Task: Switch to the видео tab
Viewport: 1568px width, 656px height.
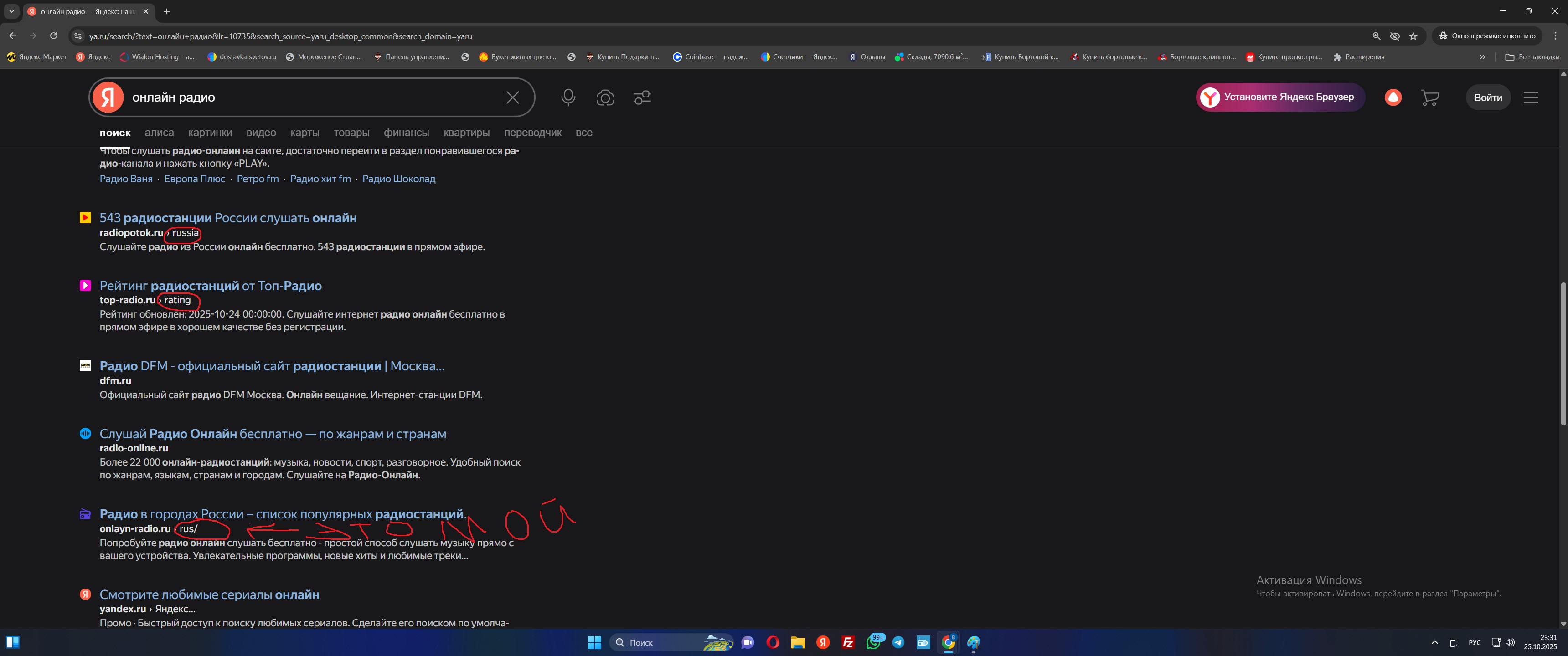Action: (261, 133)
